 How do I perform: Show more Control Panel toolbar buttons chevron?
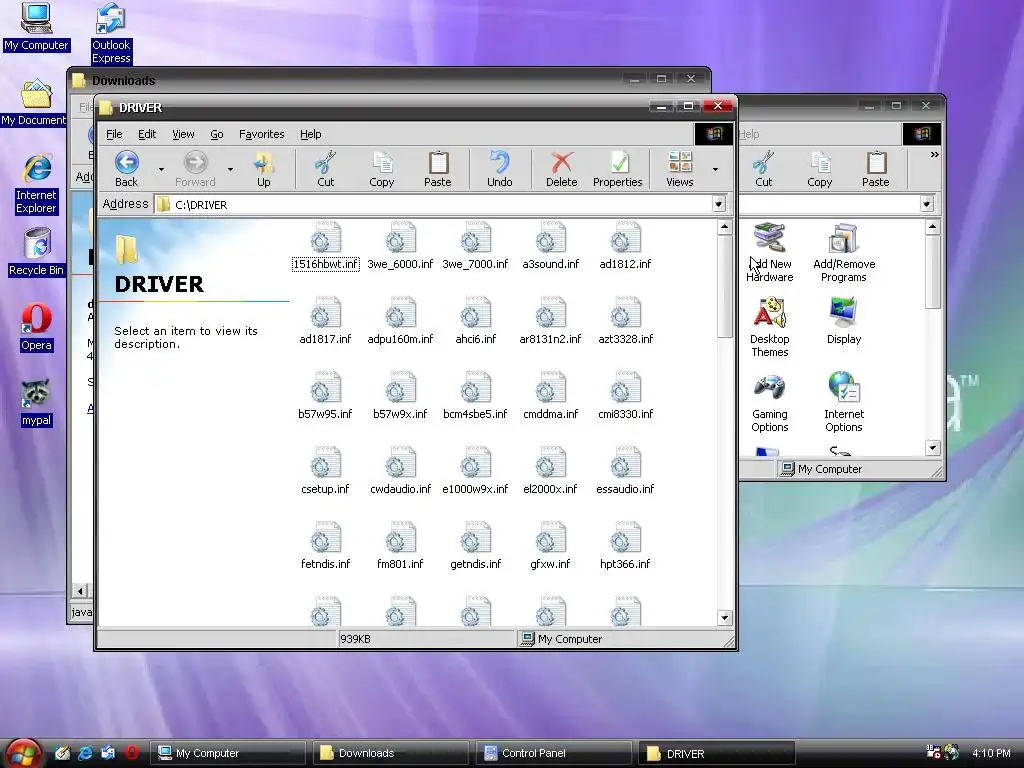(935, 155)
